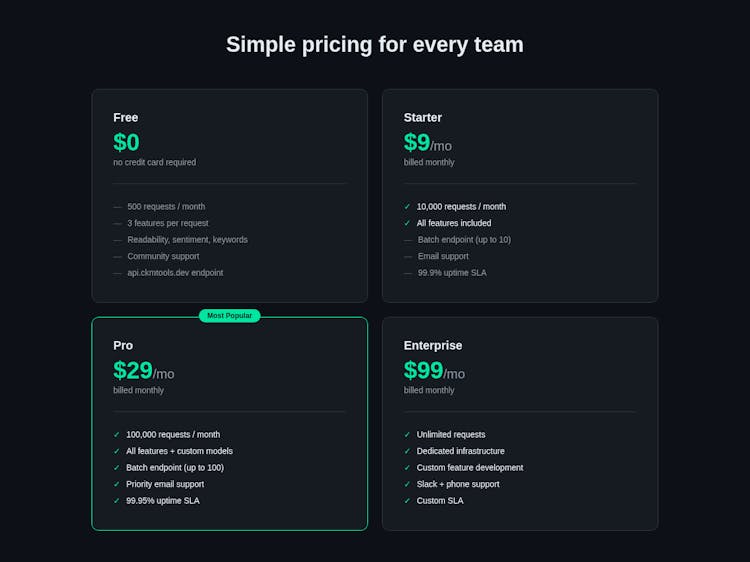Click the checkmark beside "Unlimited requests"

click(407, 435)
